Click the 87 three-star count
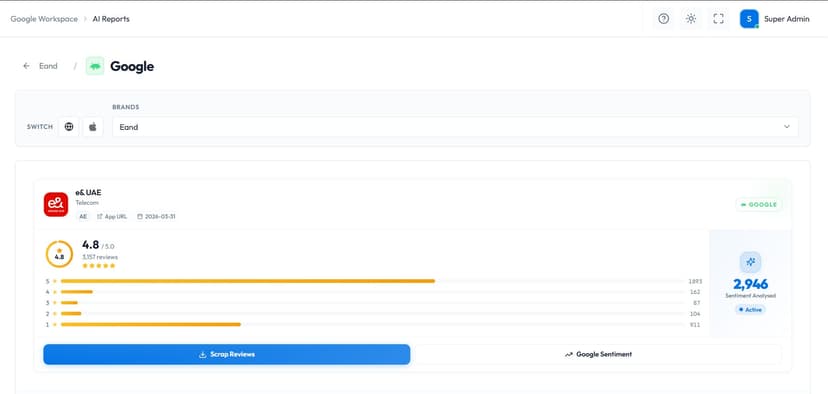This screenshot has width=828, height=394. pyautogui.click(x=697, y=303)
